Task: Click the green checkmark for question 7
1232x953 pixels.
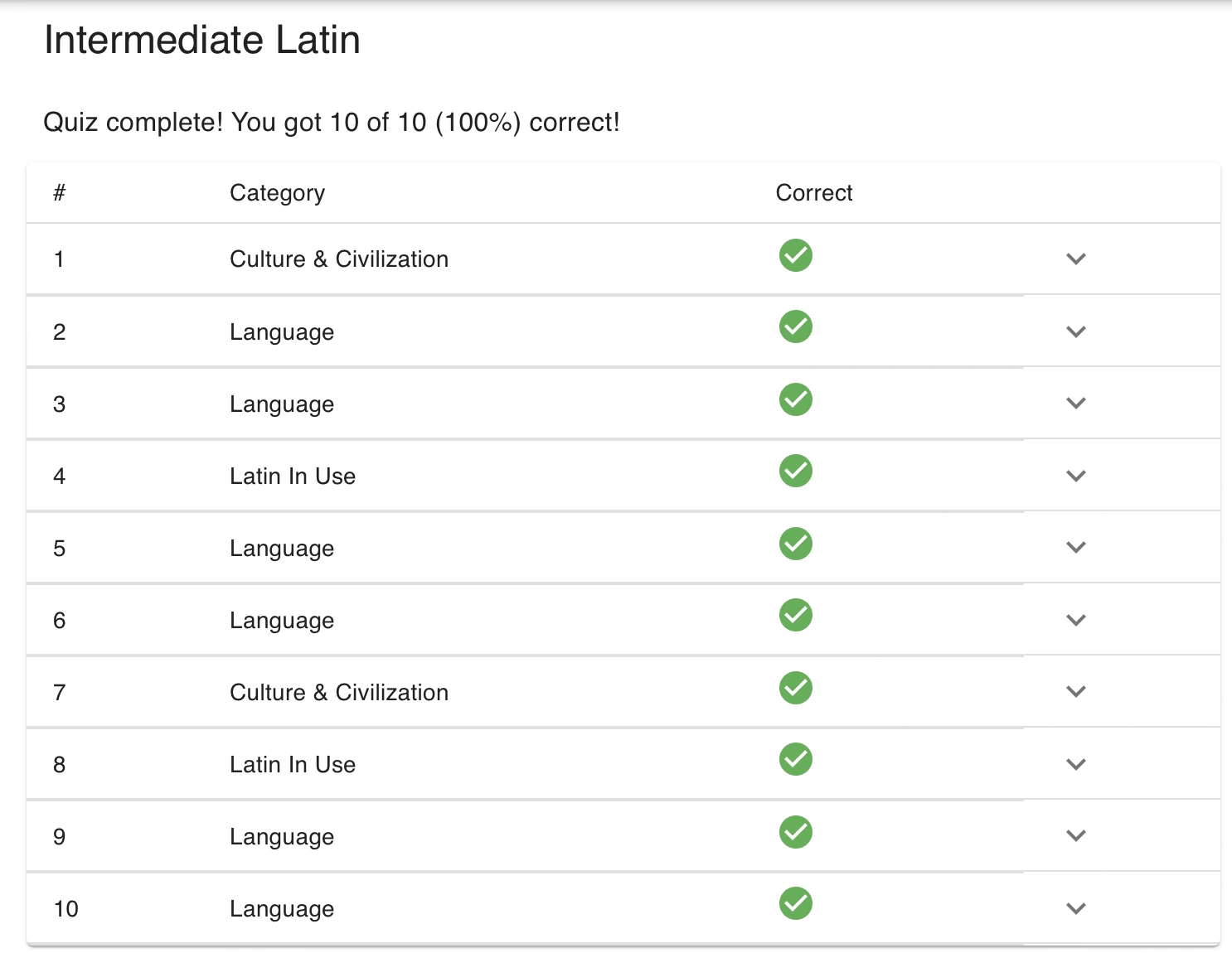Action: pos(795,688)
